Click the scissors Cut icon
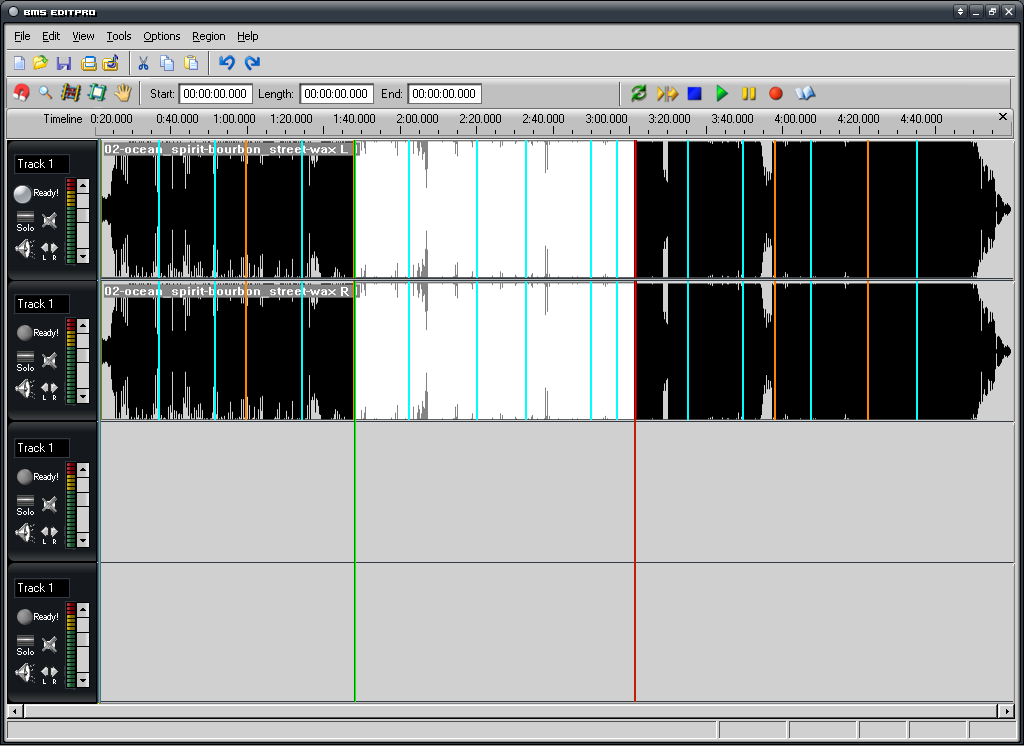The height and width of the screenshot is (746, 1024). (x=142, y=63)
